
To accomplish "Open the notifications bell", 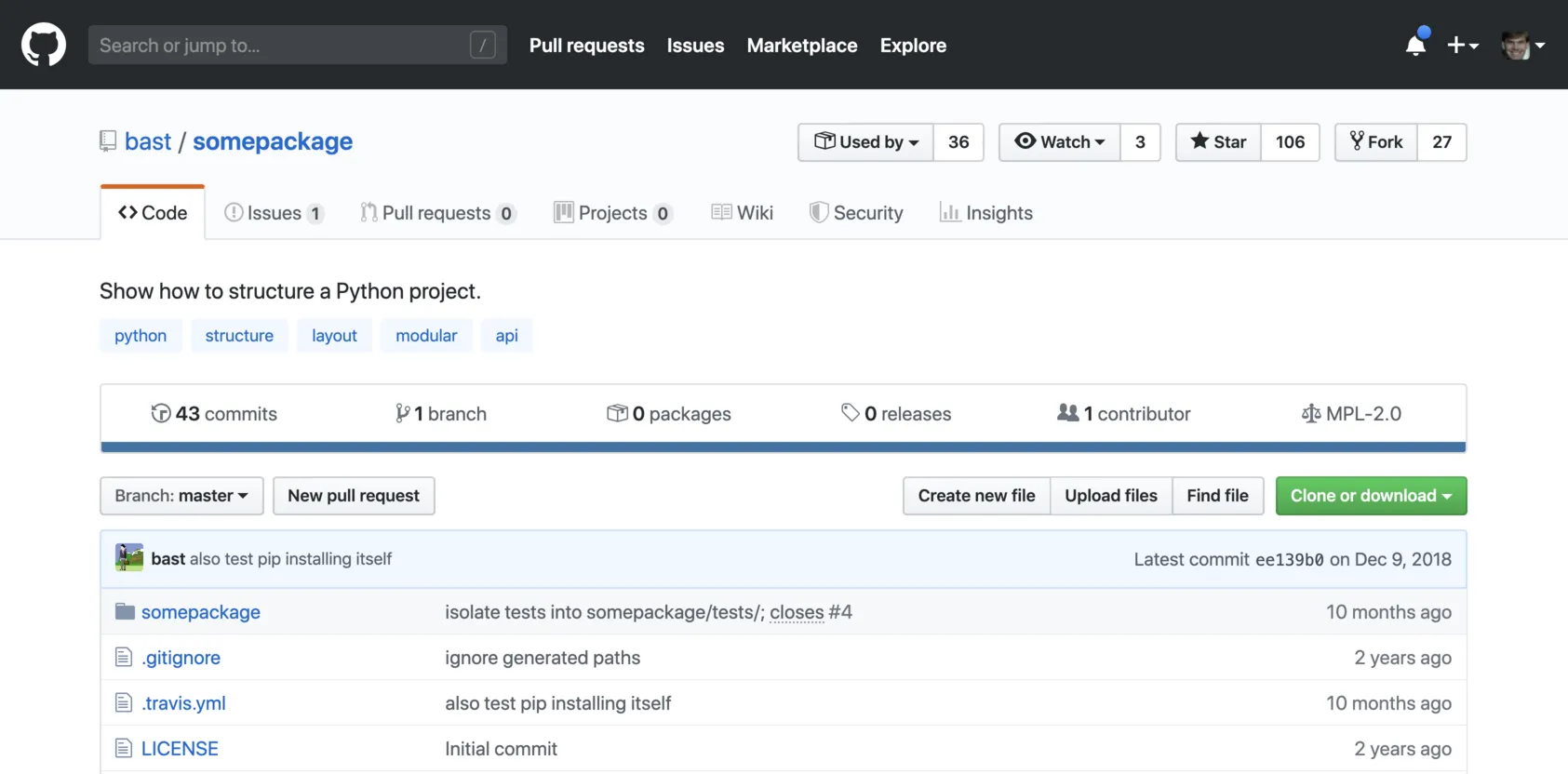I will pos(1415,45).
